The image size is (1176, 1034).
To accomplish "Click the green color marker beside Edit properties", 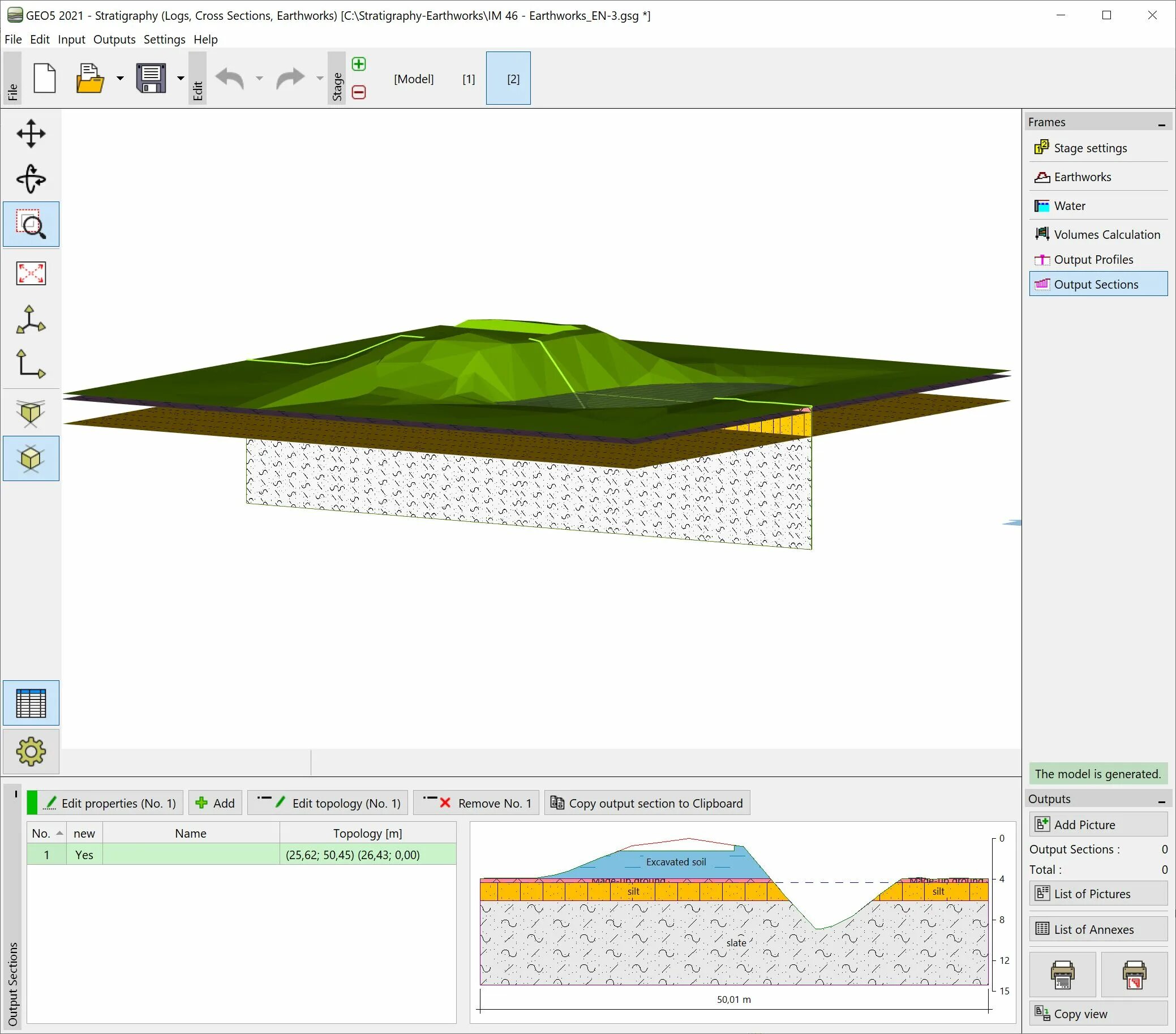I will [32, 803].
